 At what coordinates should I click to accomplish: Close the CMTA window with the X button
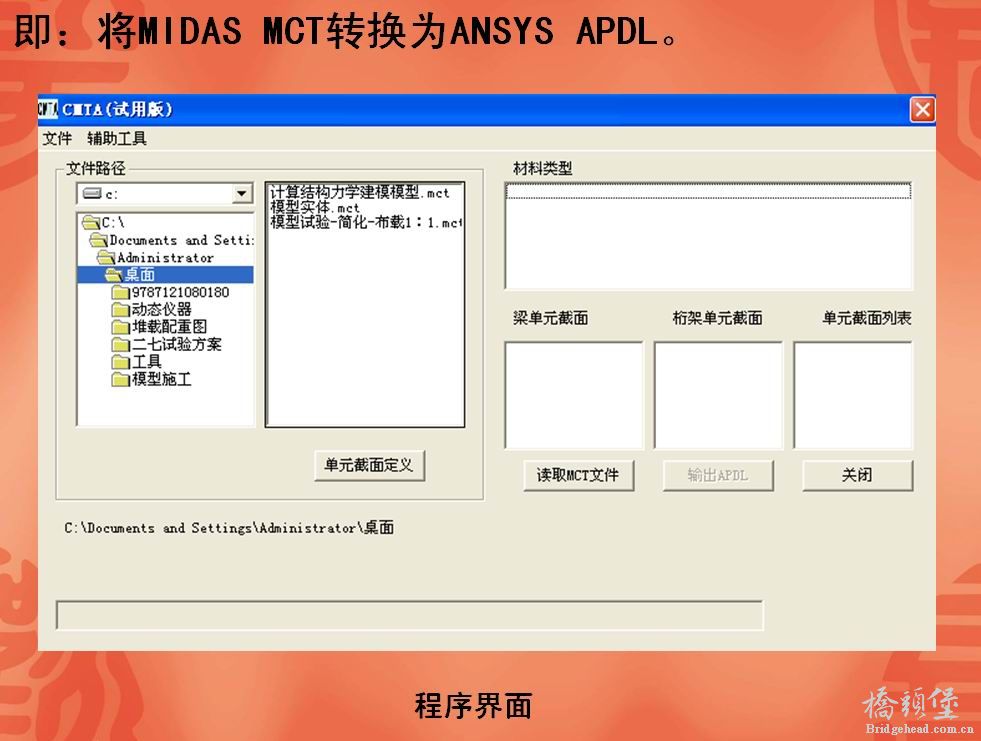pyautogui.click(x=922, y=110)
